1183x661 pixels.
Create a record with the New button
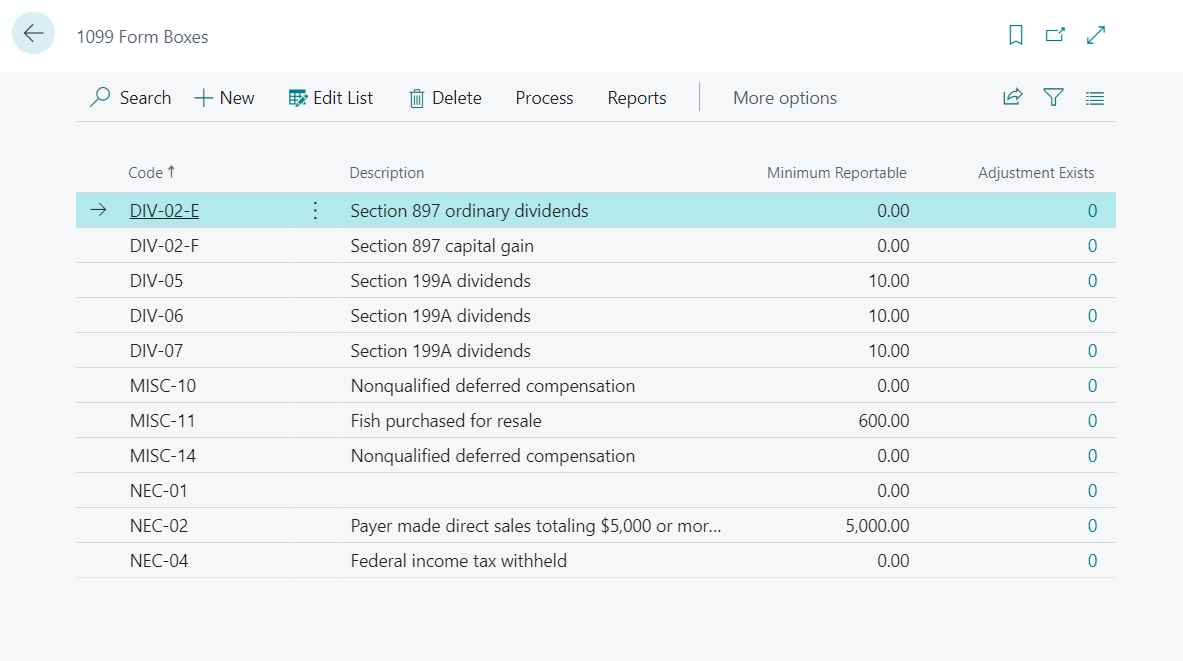tap(223, 97)
